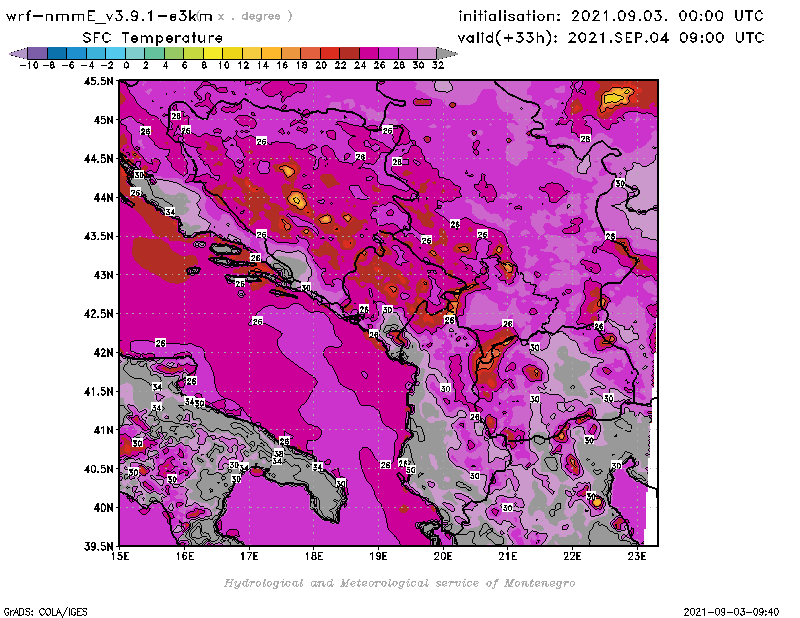The height and width of the screenshot is (618, 800).
Task: Click the 19E longitude label
Action: pyautogui.click(x=379, y=556)
